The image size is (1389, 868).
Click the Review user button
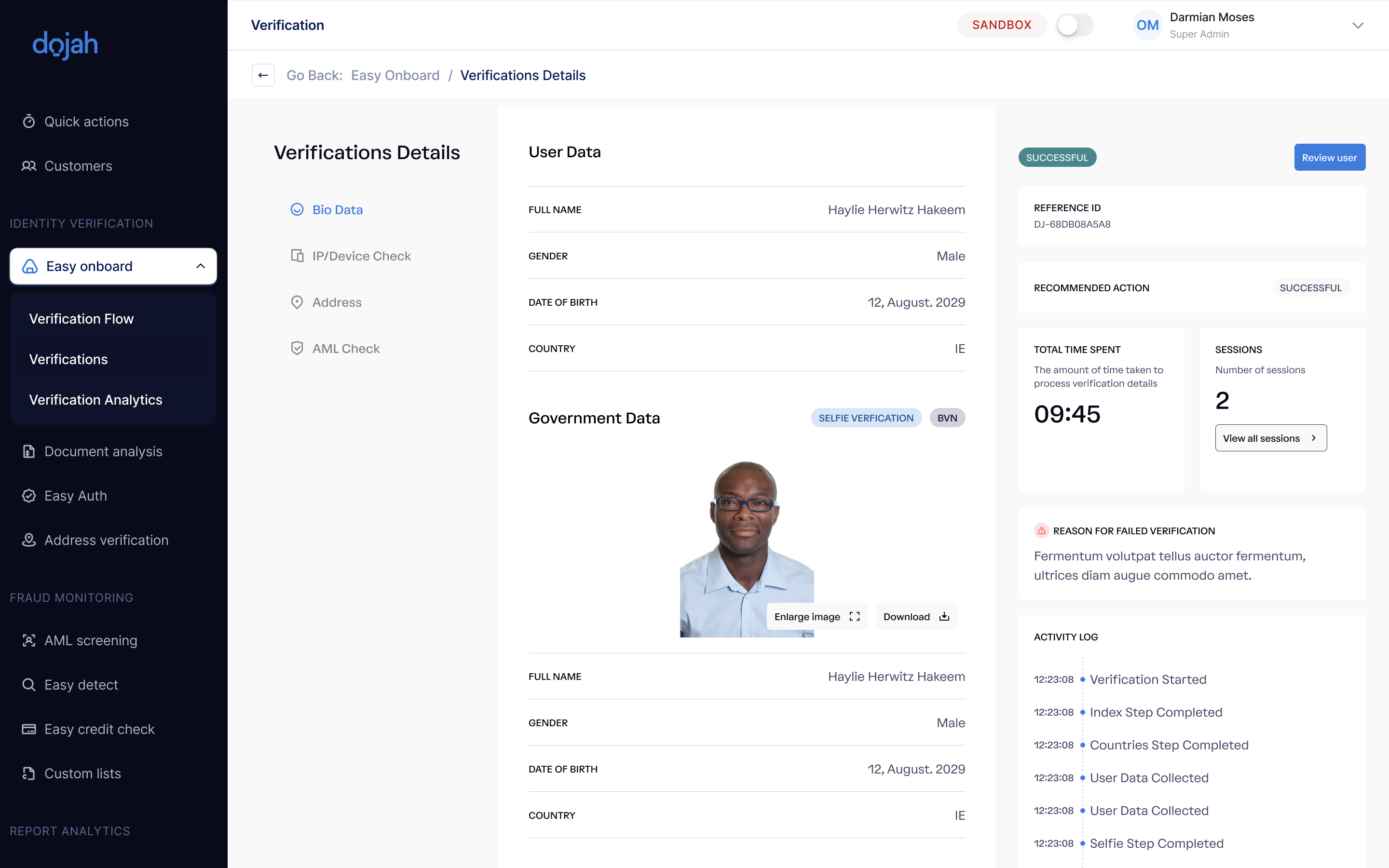point(1329,157)
